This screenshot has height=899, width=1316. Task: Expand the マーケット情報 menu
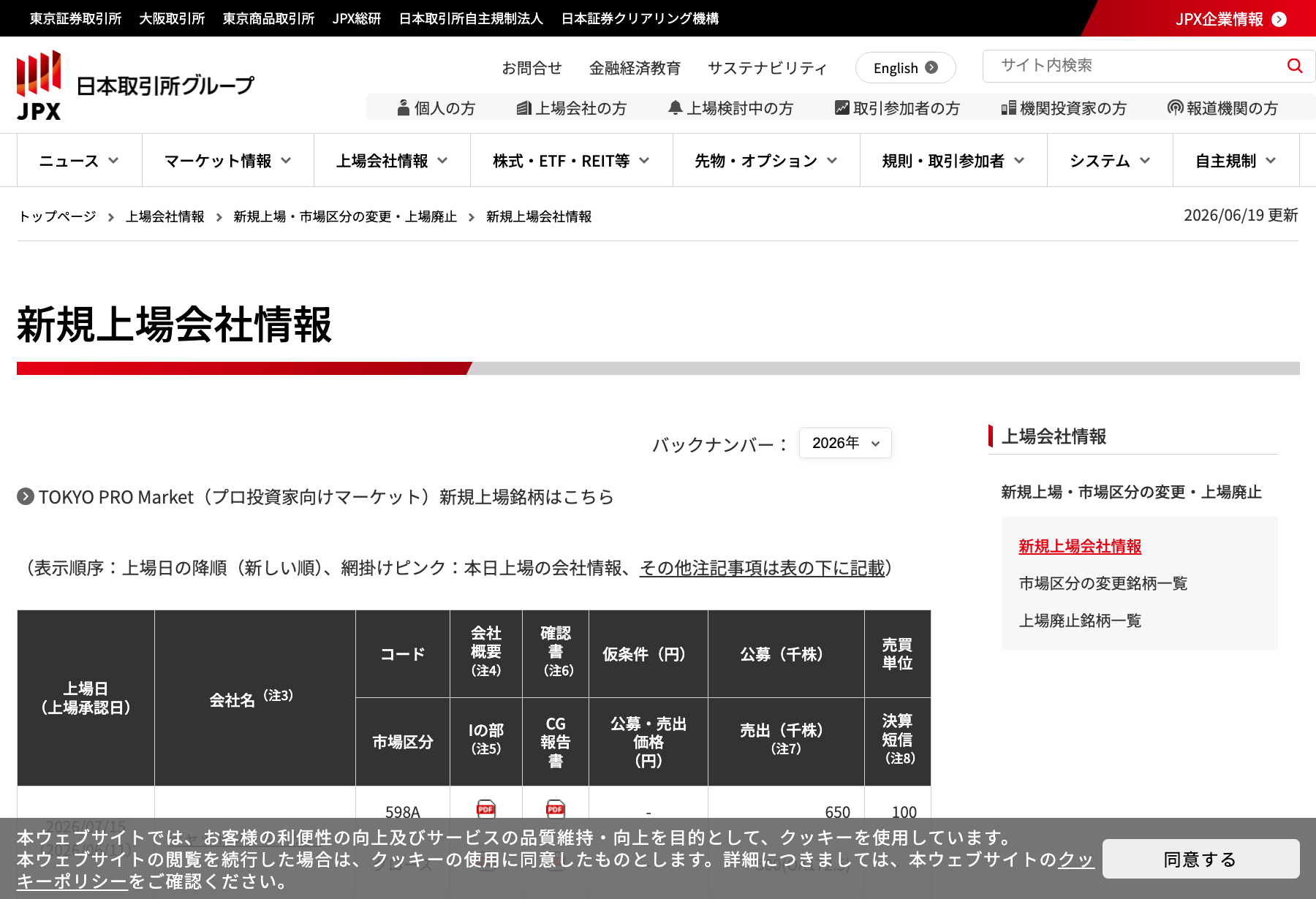(228, 161)
